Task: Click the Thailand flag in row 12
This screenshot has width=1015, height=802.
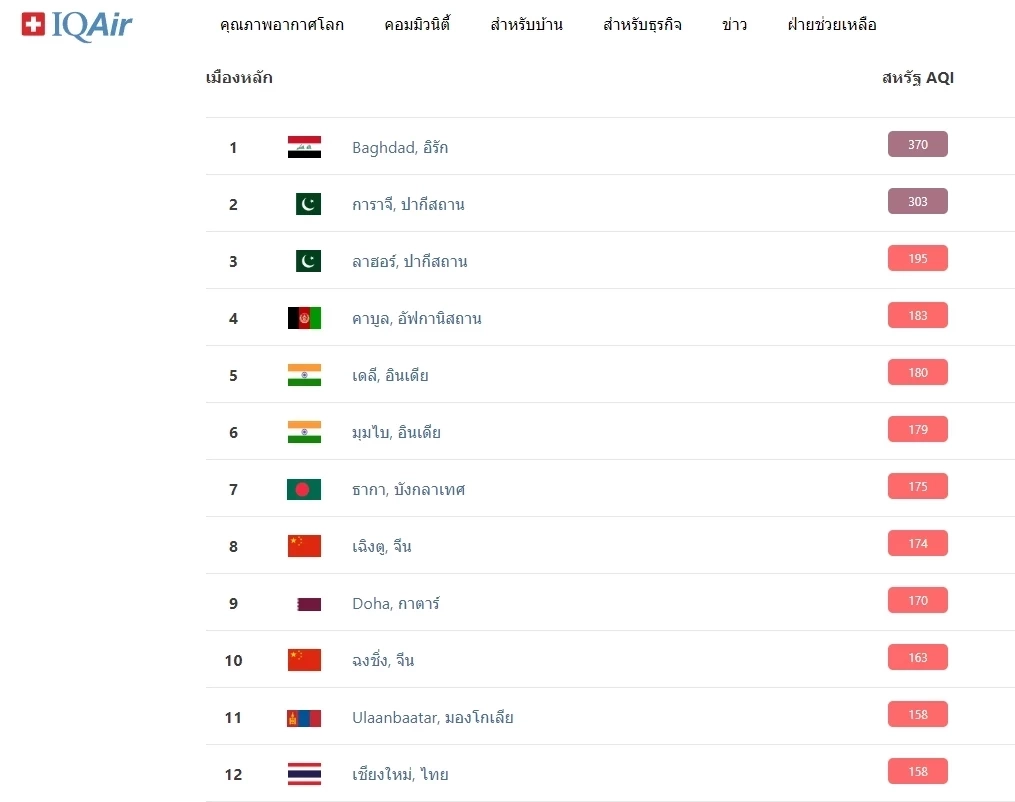Action: [304, 774]
